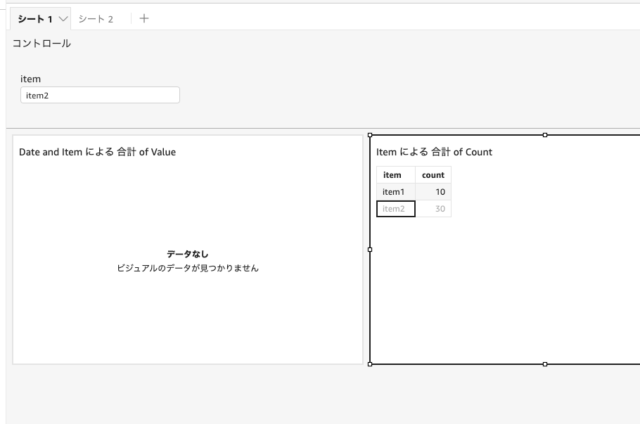This screenshot has height=424, width=640.
Task: Click the left middle resize handle of Count visual
Action: [370, 249]
